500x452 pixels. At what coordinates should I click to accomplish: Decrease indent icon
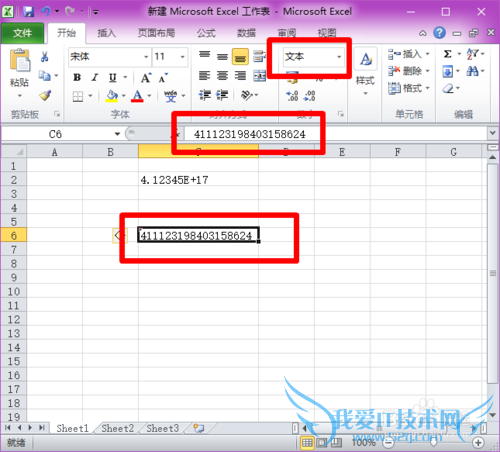point(205,95)
